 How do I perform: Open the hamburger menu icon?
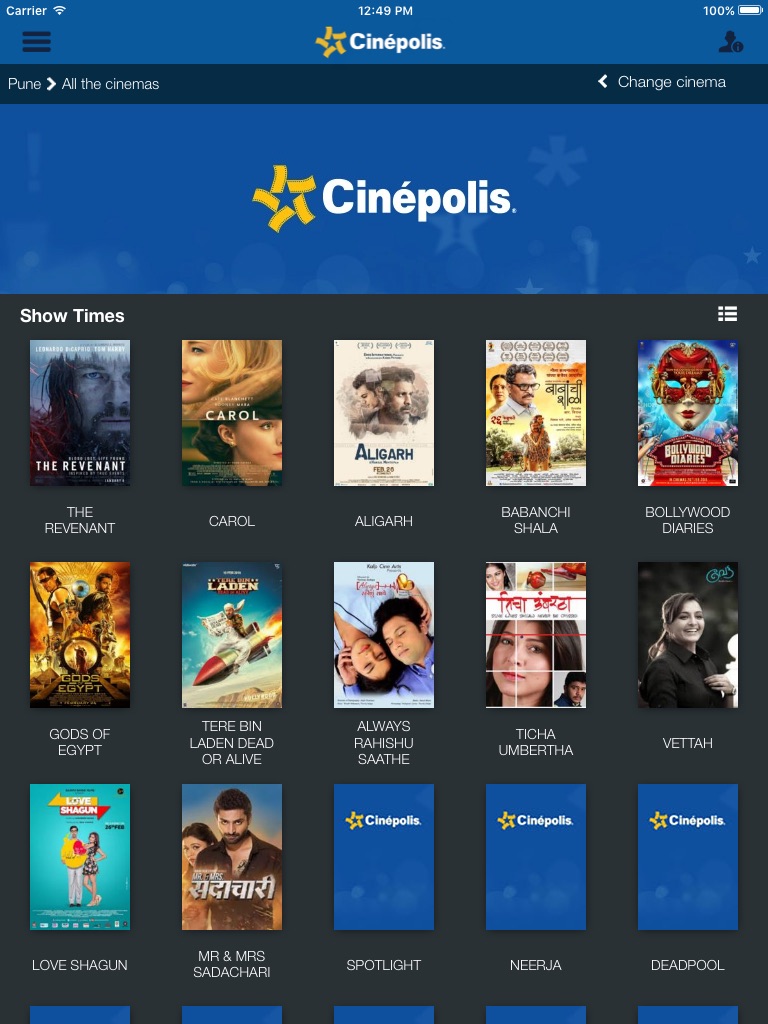tap(37, 41)
